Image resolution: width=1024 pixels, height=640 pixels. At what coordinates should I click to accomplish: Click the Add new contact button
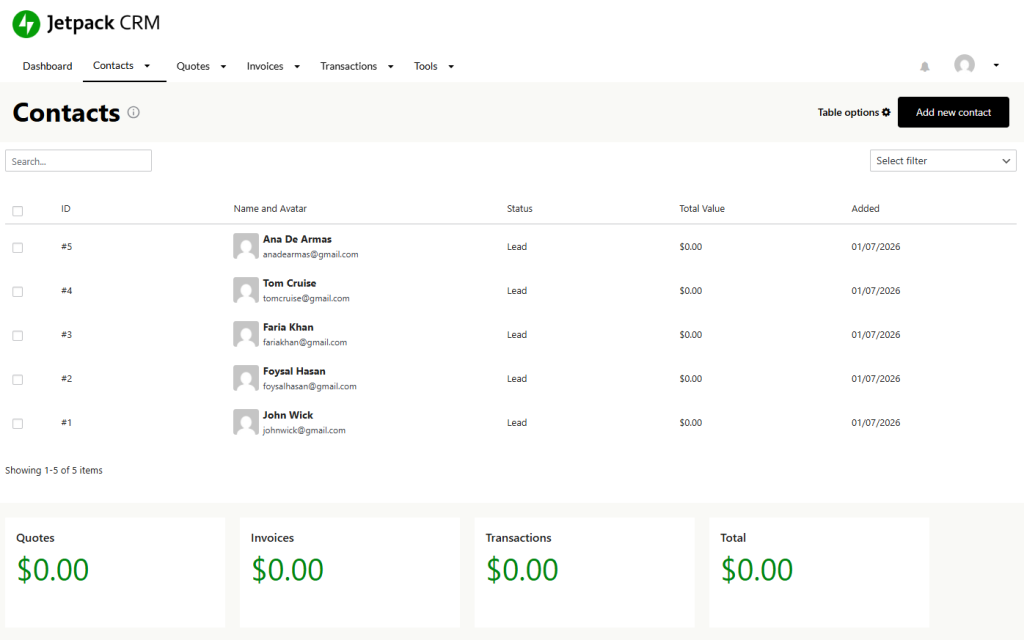pos(953,112)
